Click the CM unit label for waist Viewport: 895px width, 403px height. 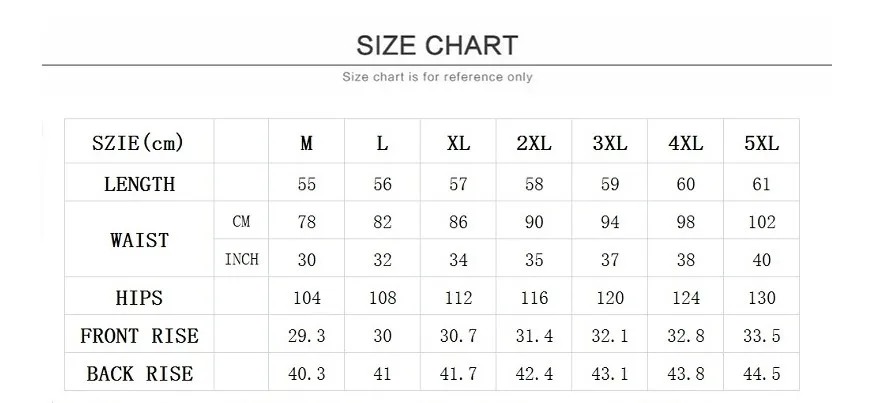pyautogui.click(x=241, y=222)
